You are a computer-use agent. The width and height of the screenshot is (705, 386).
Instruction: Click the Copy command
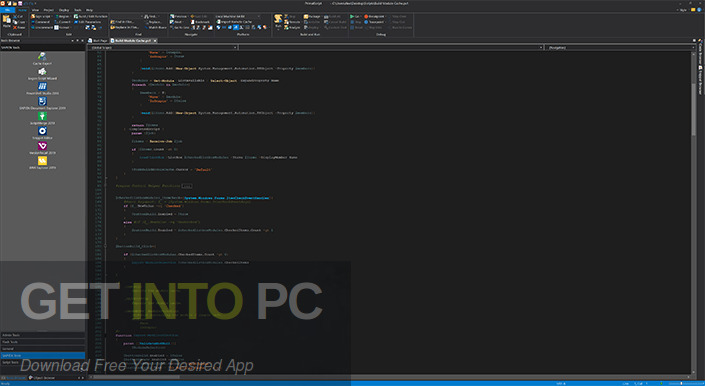point(18,22)
